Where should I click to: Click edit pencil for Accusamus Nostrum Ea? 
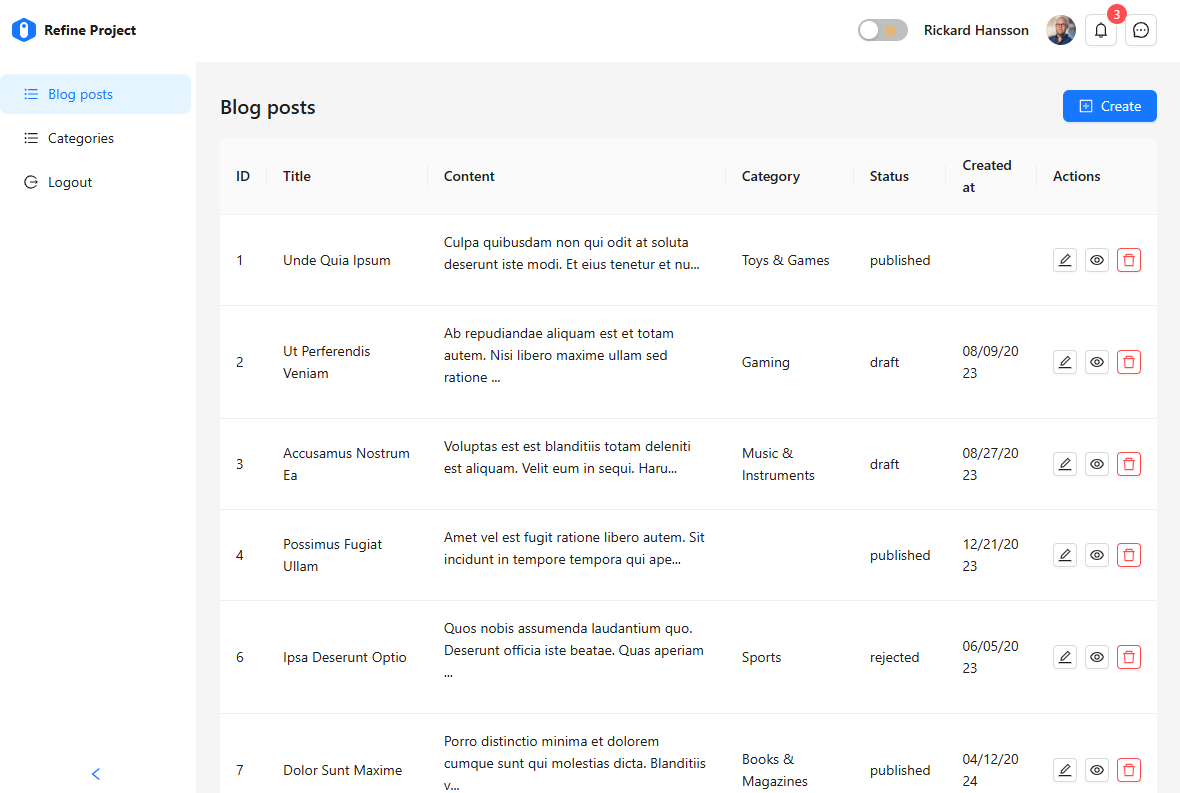pos(1065,464)
